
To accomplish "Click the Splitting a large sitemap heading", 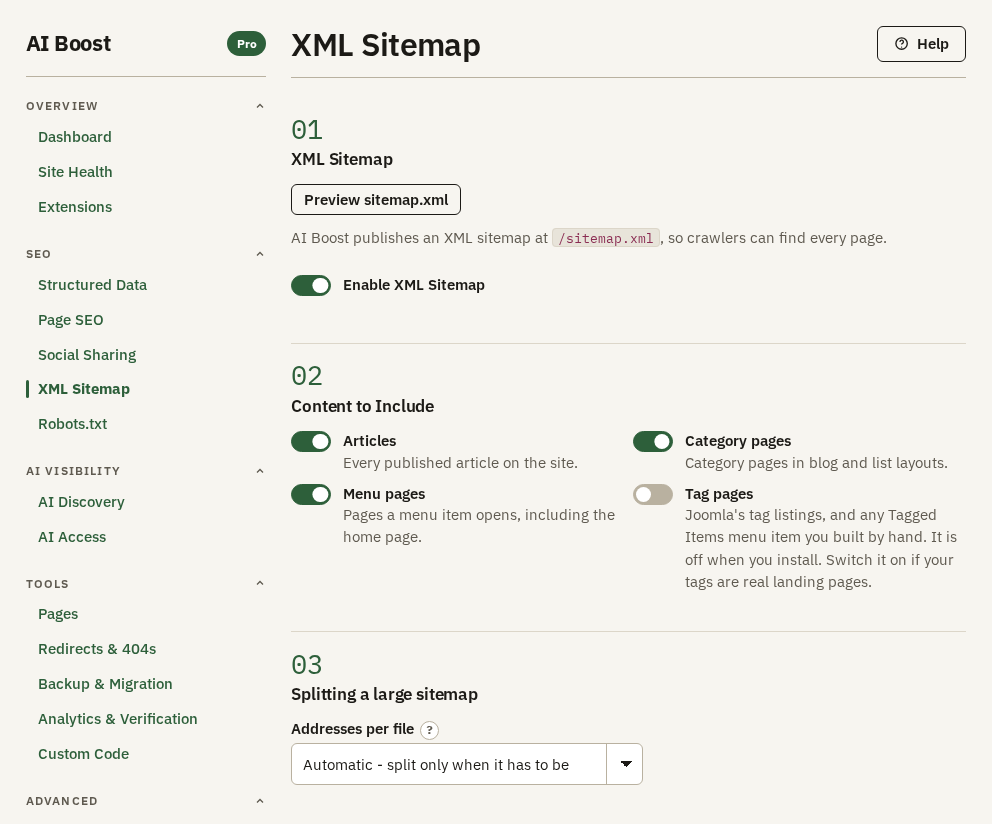I will tap(384, 694).
